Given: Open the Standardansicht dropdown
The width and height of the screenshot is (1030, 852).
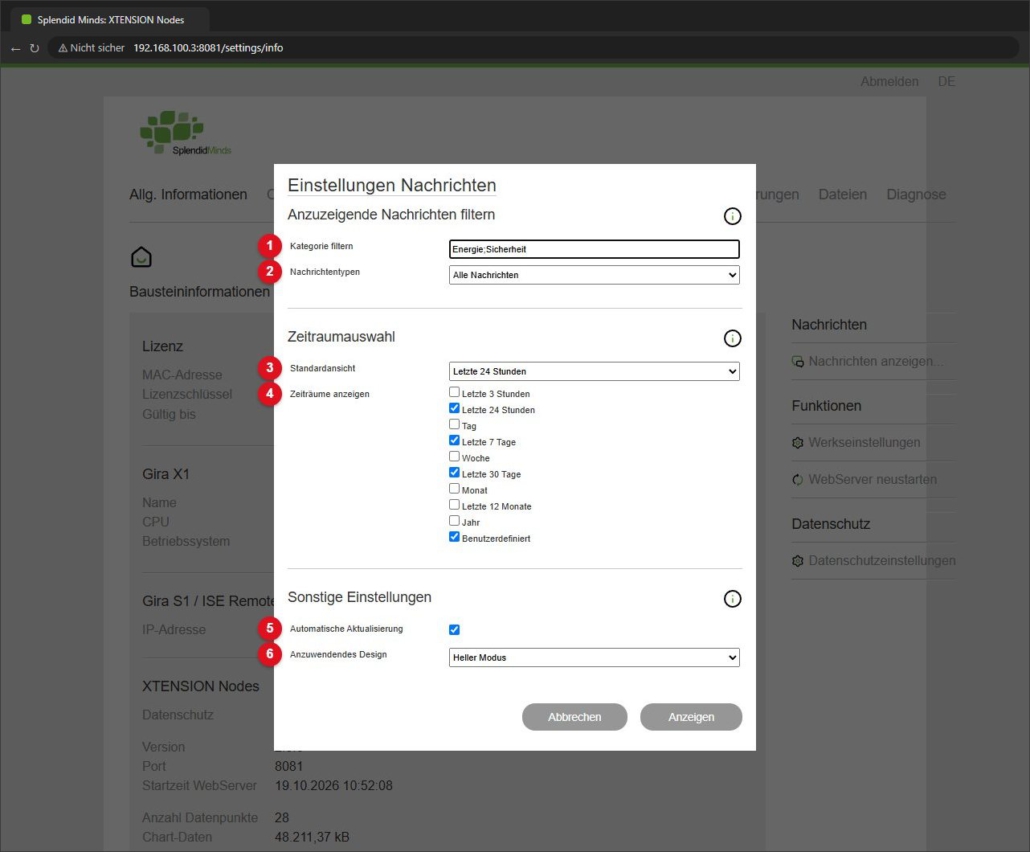Looking at the screenshot, I should pyautogui.click(x=594, y=371).
